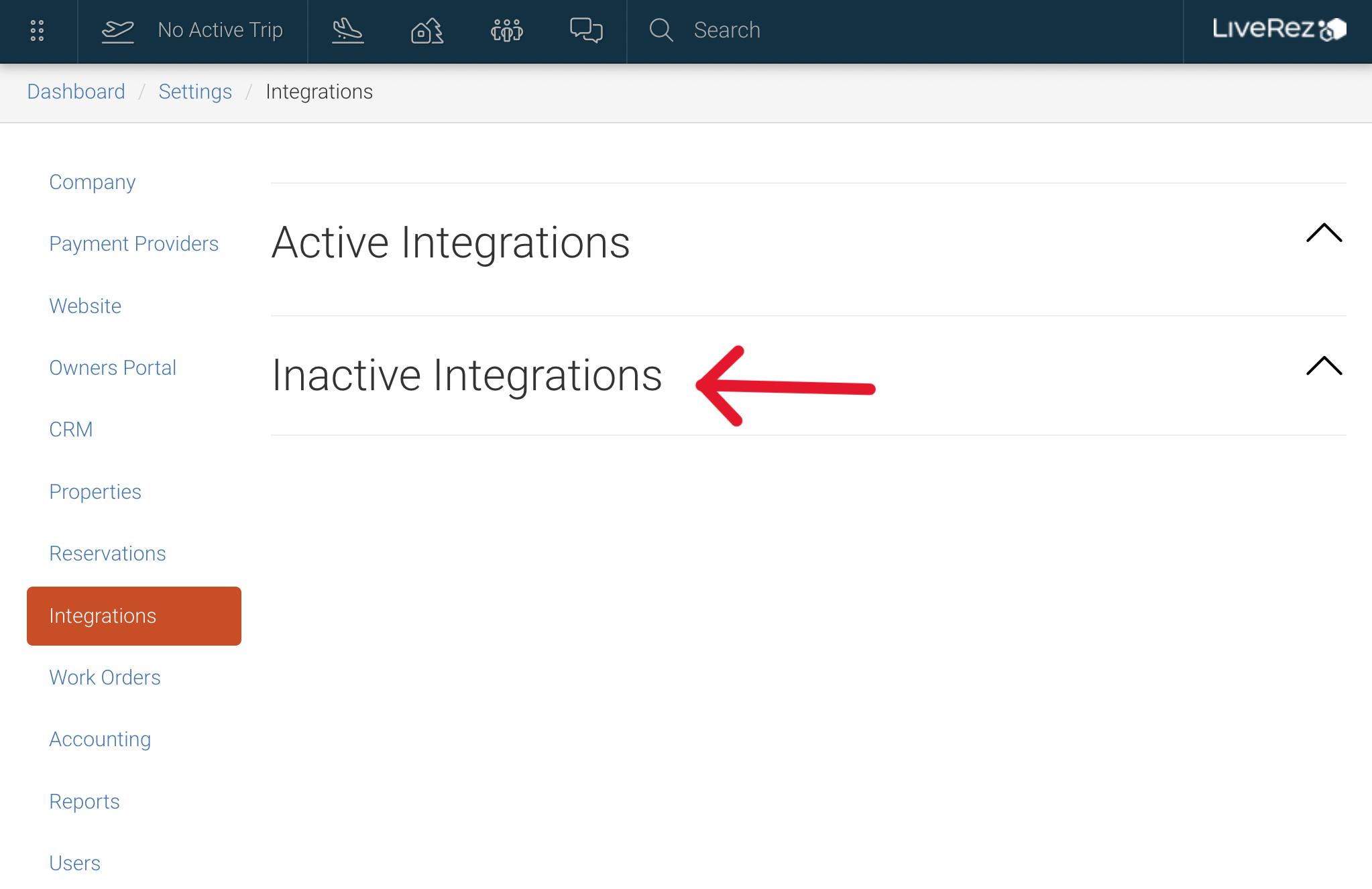This screenshot has width=1372, height=889.
Task: Open the messages chat bubbles icon
Action: pos(586,30)
